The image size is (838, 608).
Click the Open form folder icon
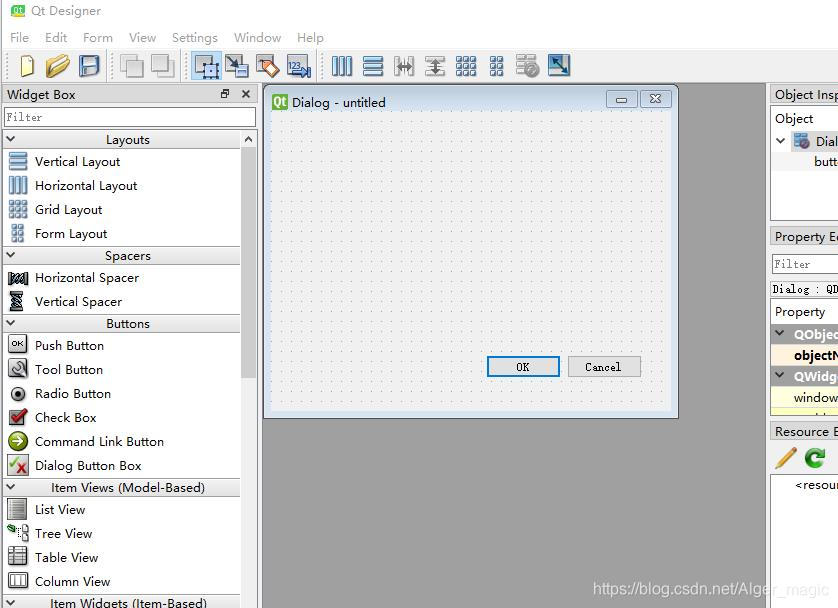click(x=58, y=66)
